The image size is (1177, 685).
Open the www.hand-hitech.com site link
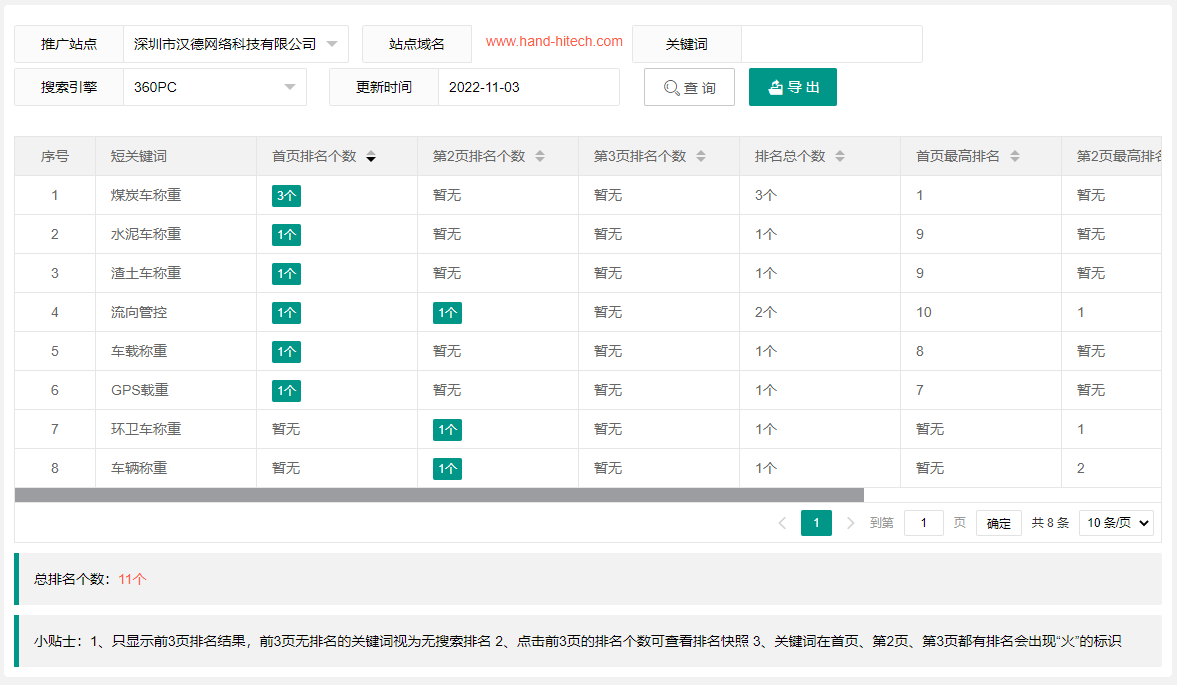(553, 42)
